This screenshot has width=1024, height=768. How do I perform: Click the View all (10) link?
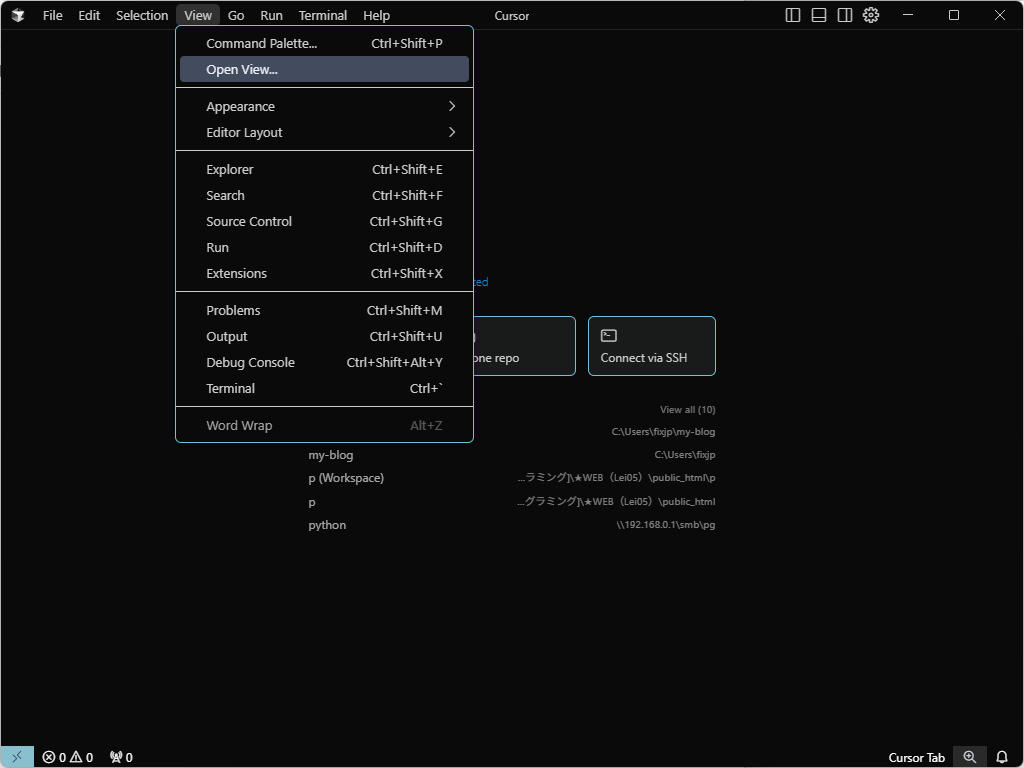pos(687,409)
